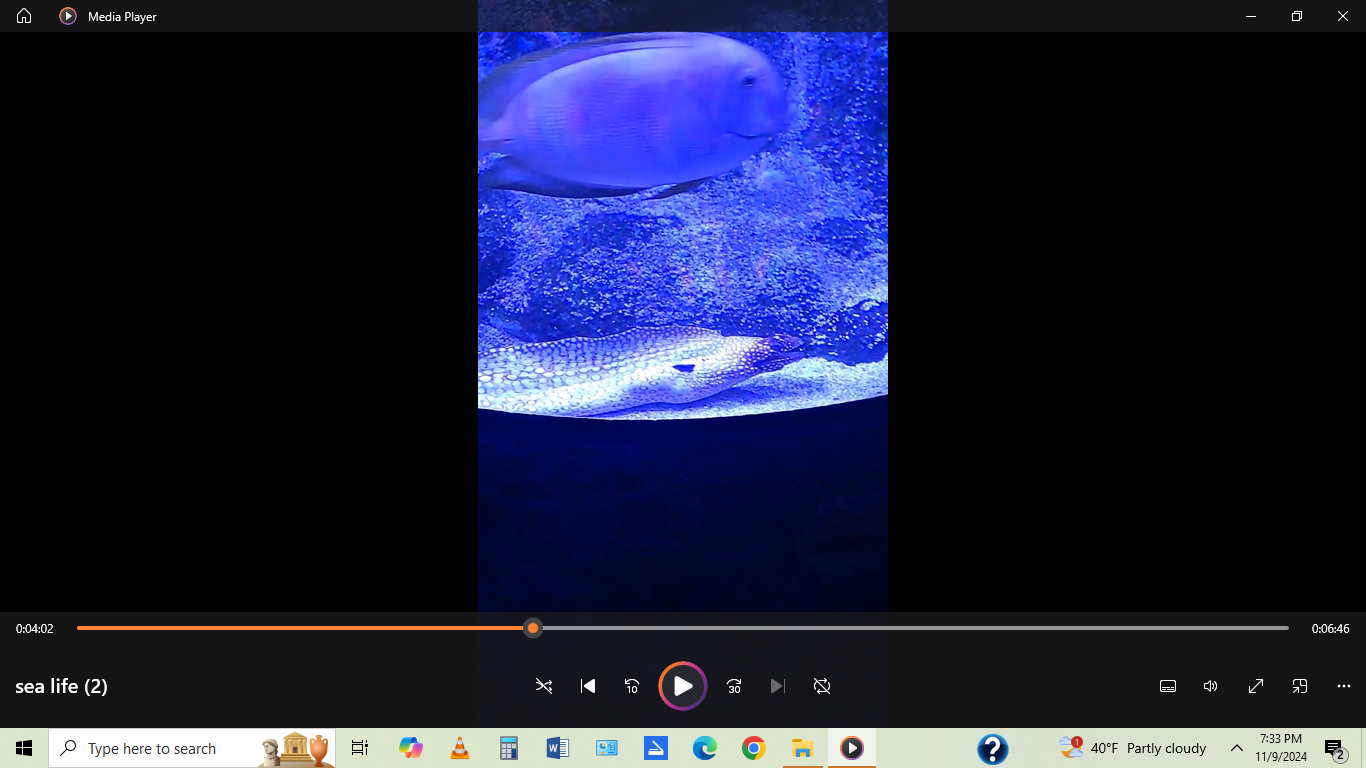Show hidden system tray icons
This screenshot has width=1366, height=768.
click(x=1237, y=748)
